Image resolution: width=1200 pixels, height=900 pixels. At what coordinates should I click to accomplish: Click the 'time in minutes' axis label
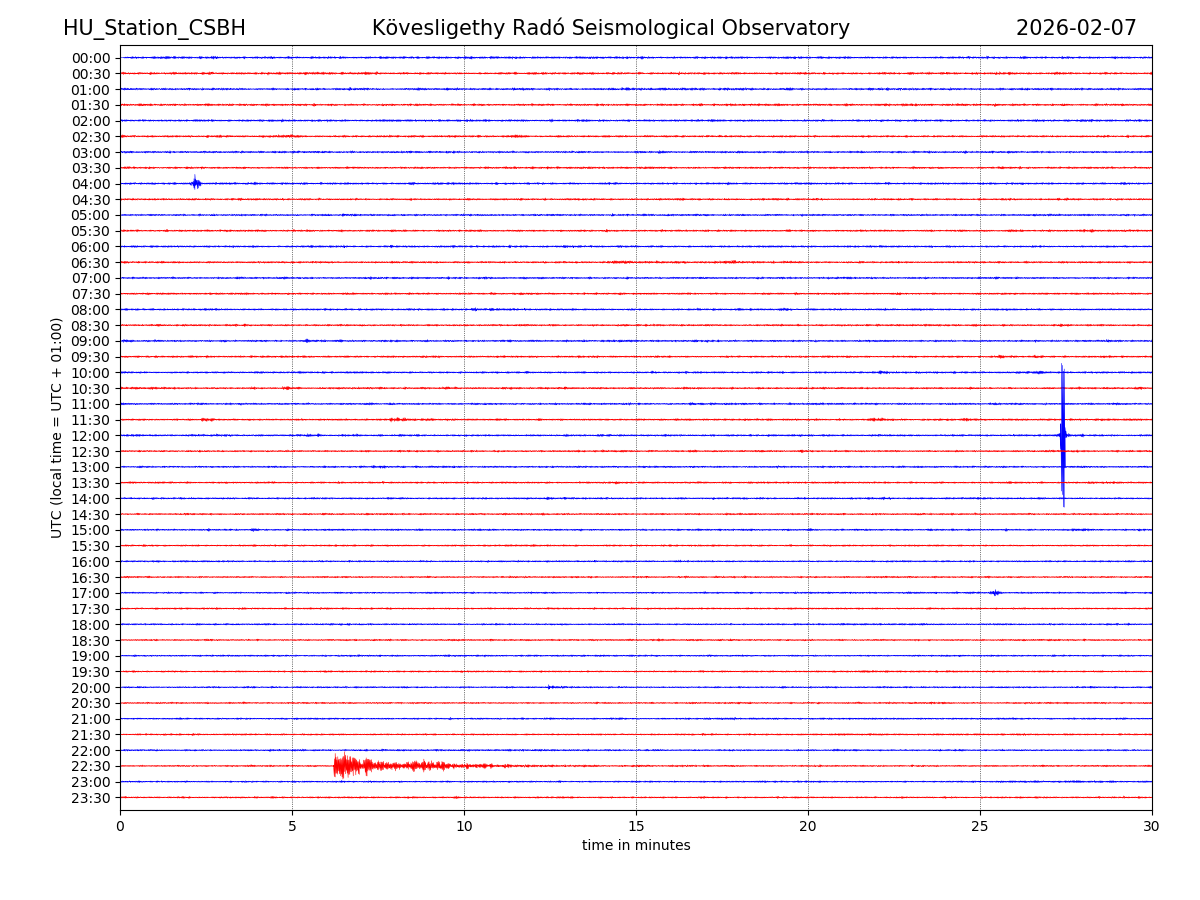(636, 846)
